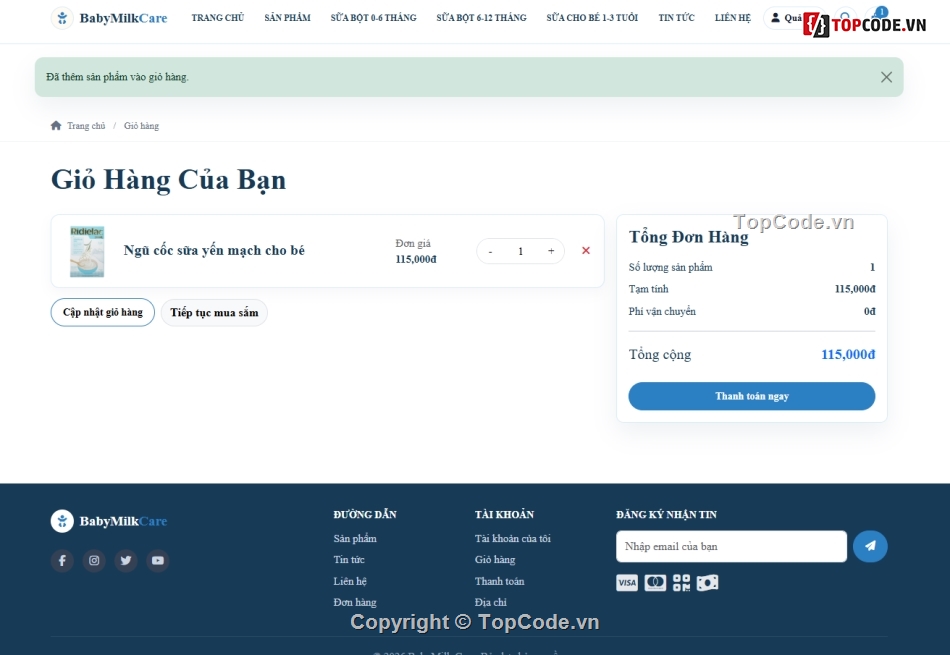Go to SỮA BỘT 0-6 THÁNG category
The height and width of the screenshot is (655, 950).
[x=373, y=18]
